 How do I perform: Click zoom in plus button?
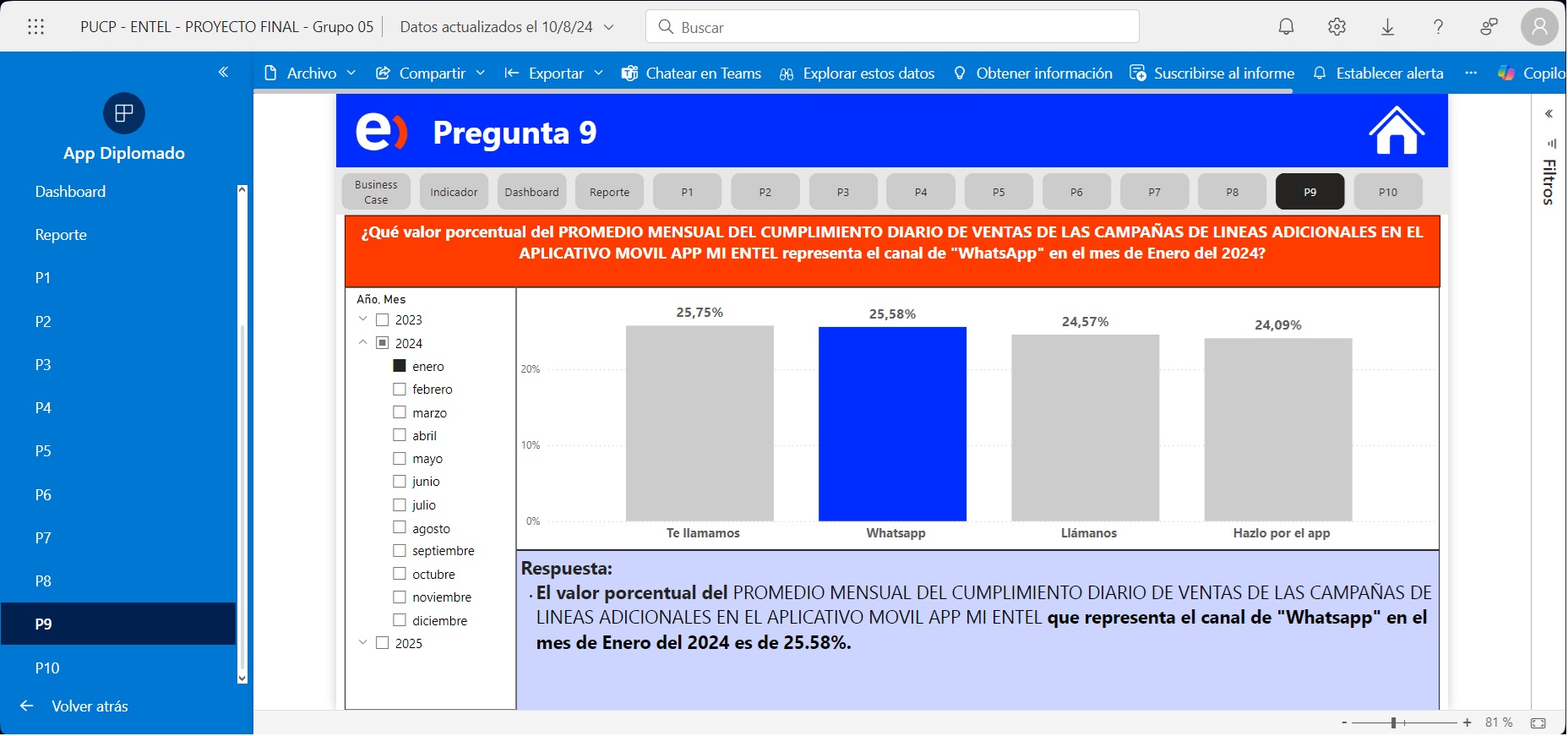(1468, 723)
